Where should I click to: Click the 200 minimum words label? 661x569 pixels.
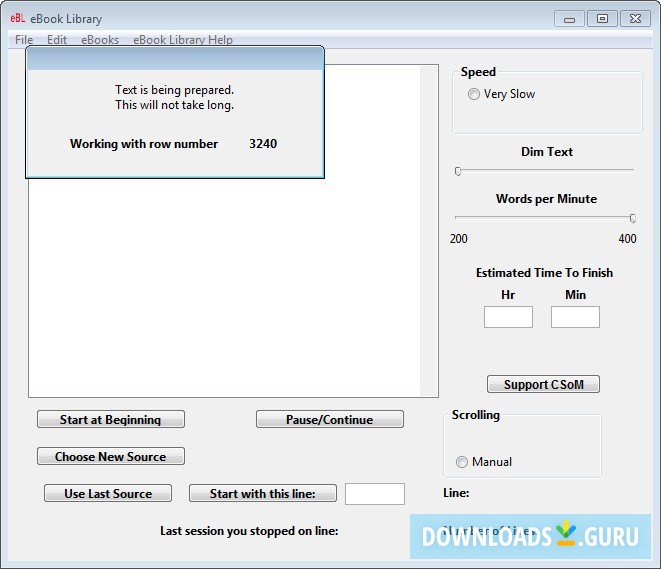pos(459,239)
